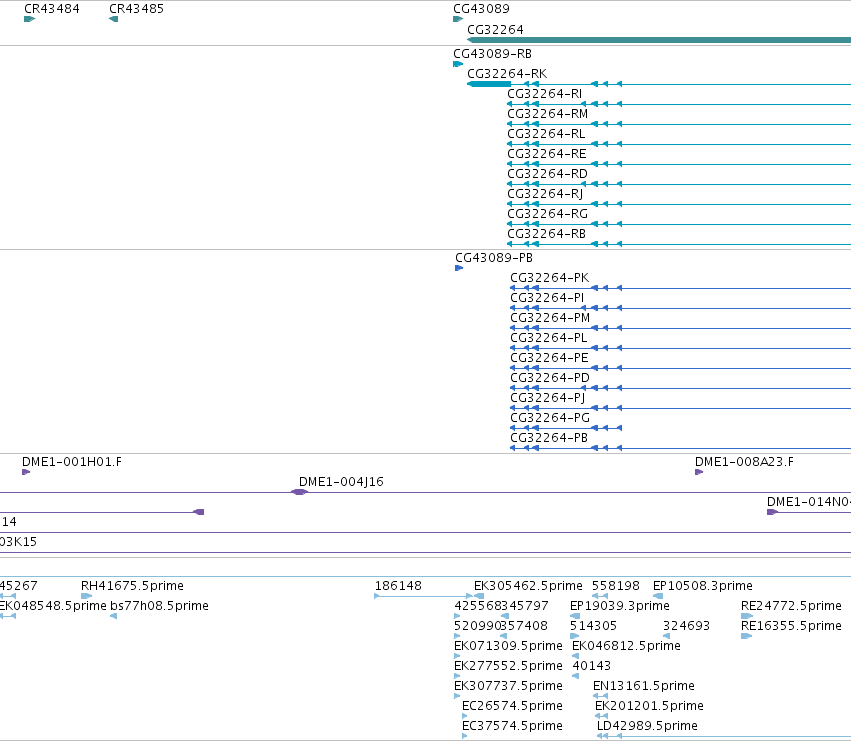
Task: Click the CG32264-PK protein label
Action: [549, 278]
